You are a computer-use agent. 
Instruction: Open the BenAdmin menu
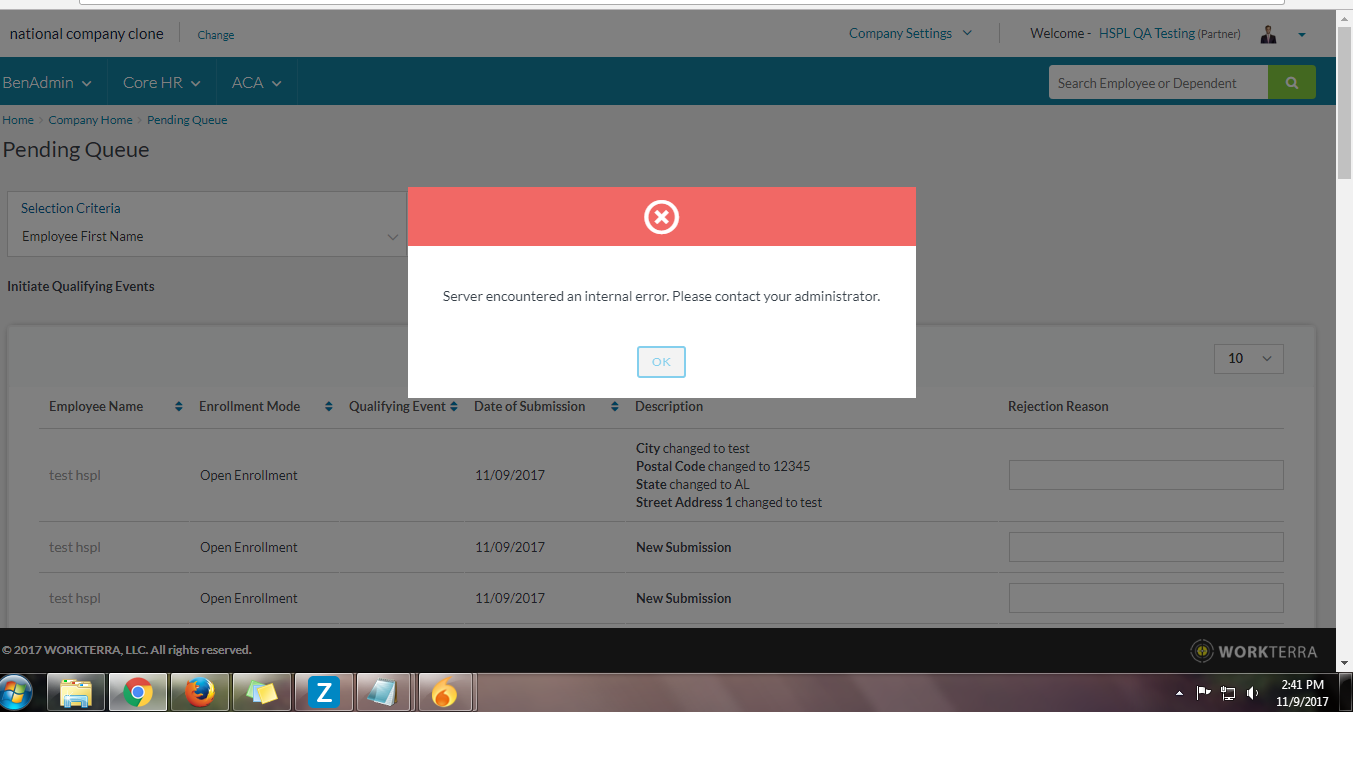[x=47, y=83]
